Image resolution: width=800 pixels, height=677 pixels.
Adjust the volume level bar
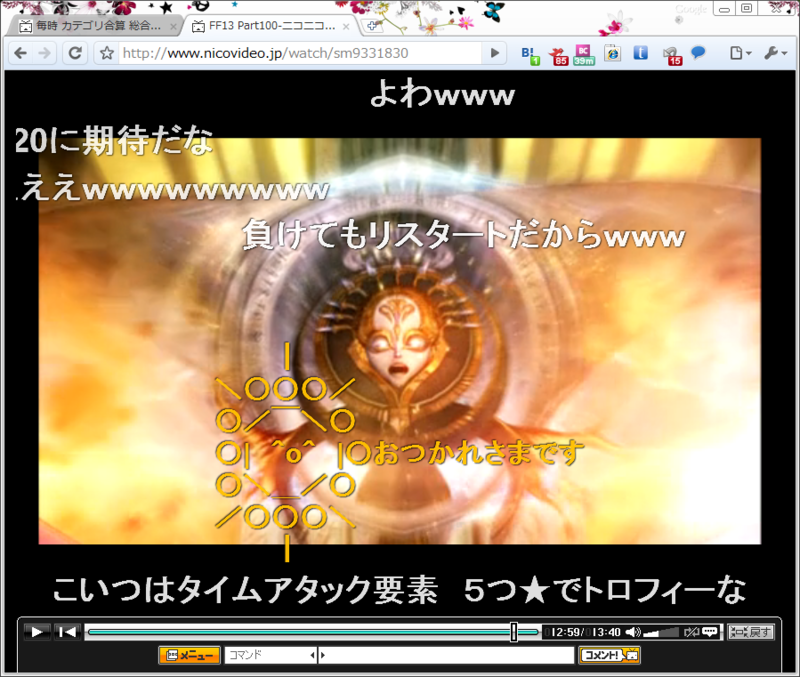tap(661, 633)
